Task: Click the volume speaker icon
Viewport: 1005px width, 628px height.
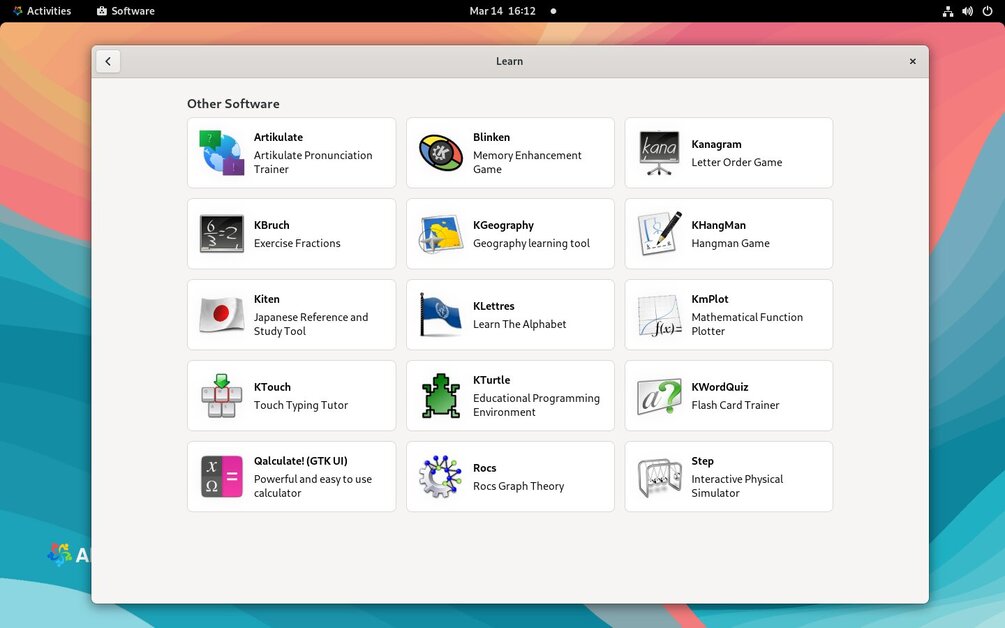Action: coord(967,11)
